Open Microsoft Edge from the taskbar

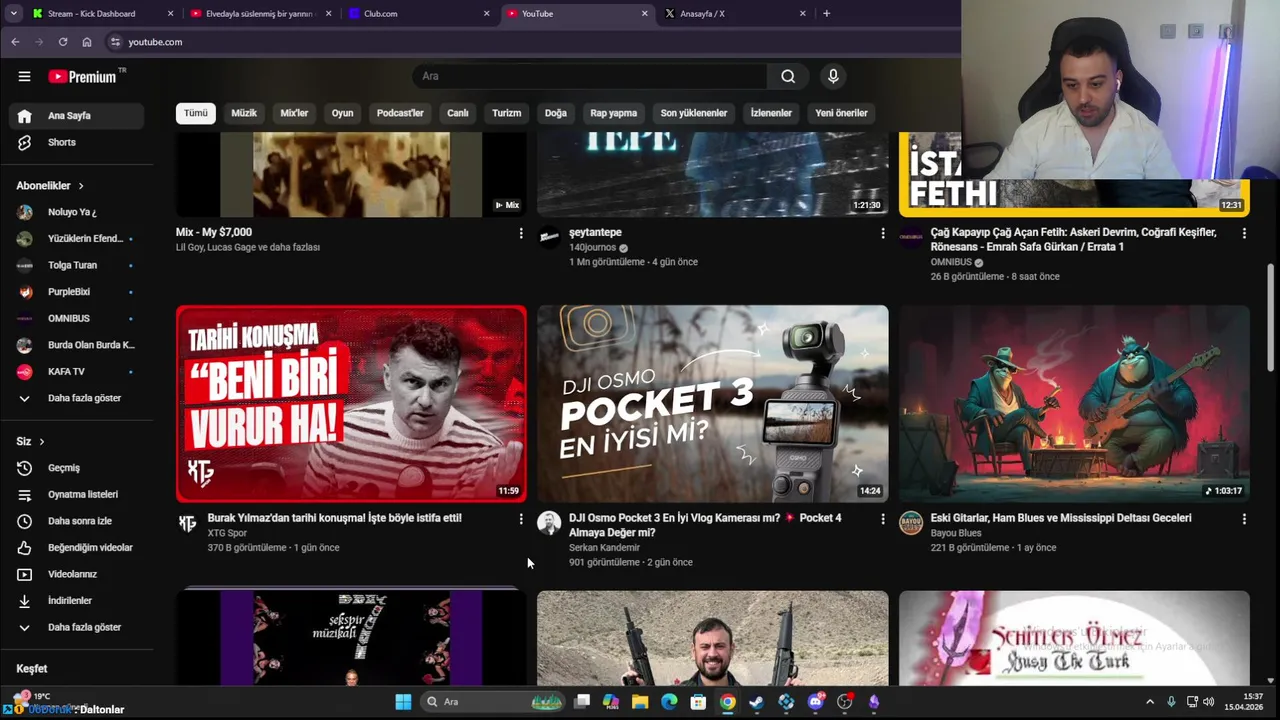coord(669,702)
